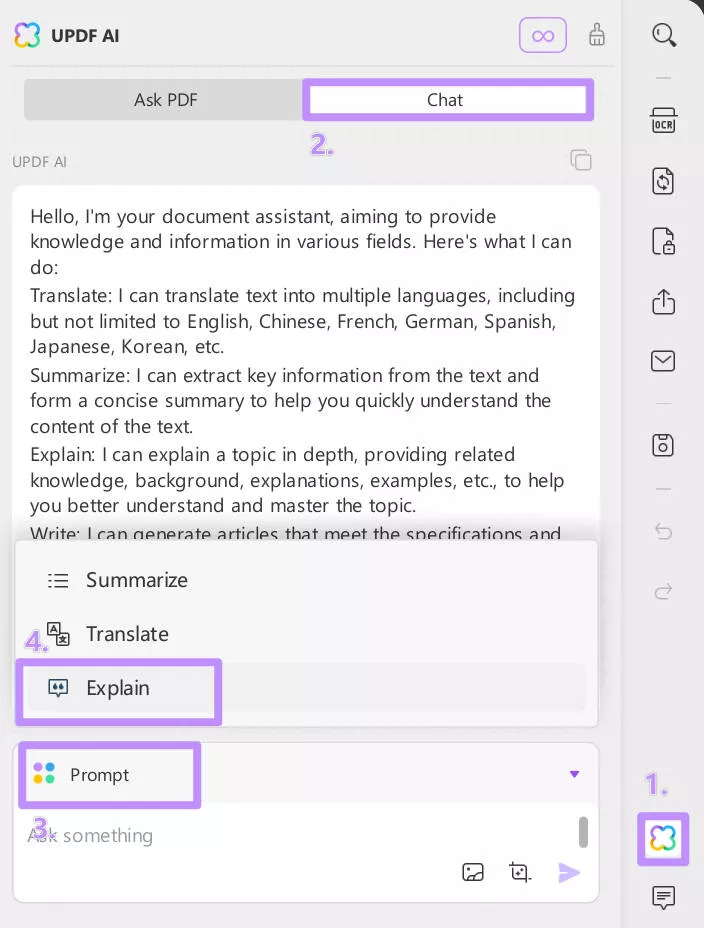
Task: Switch to the Chat tab
Action: [447, 99]
